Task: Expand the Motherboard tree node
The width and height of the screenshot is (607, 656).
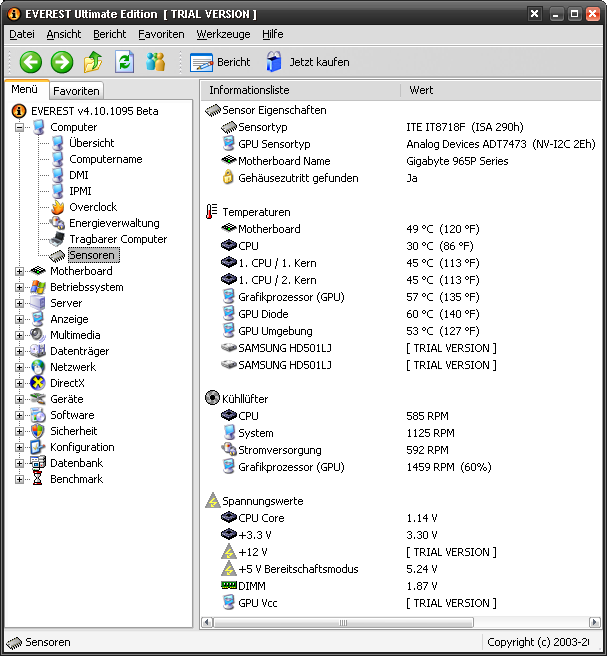Action: [19, 271]
